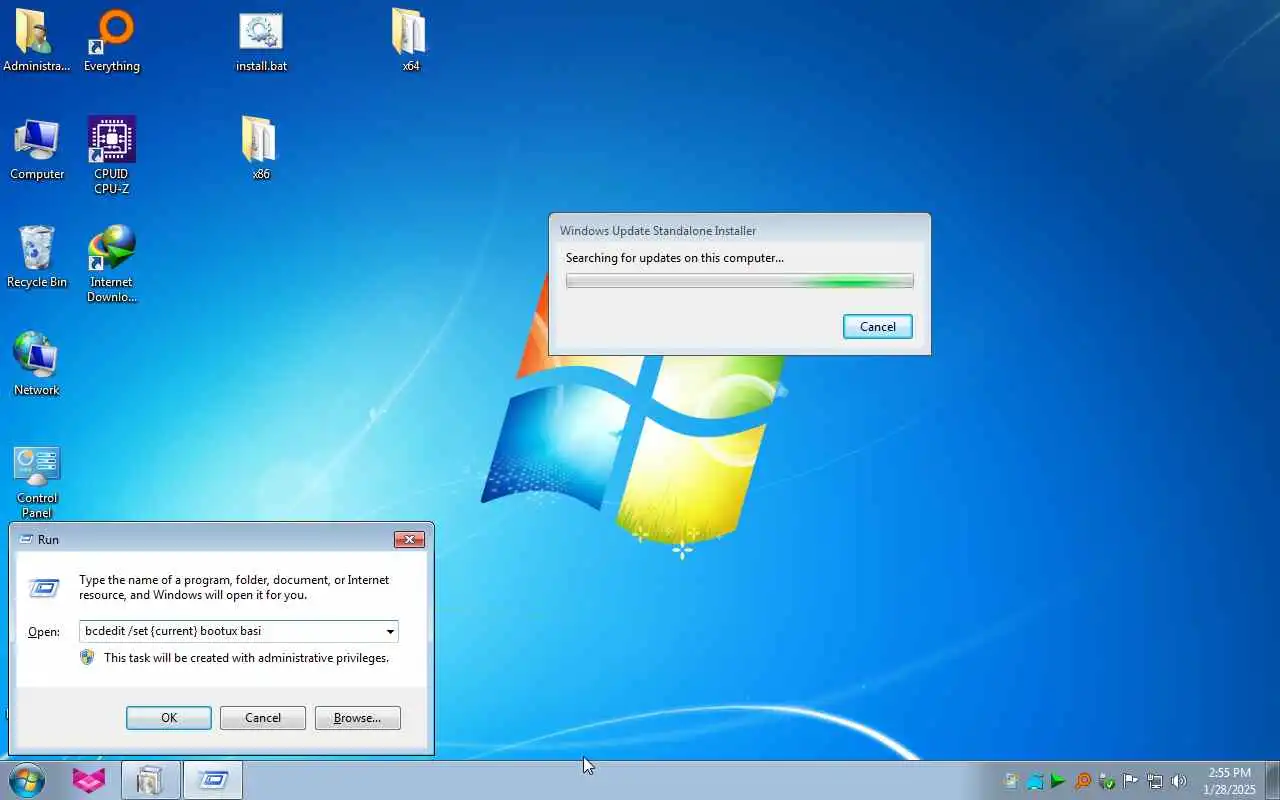Cancel the Windows Update Standalone Installer search
This screenshot has width=1280, height=800.
878,327
